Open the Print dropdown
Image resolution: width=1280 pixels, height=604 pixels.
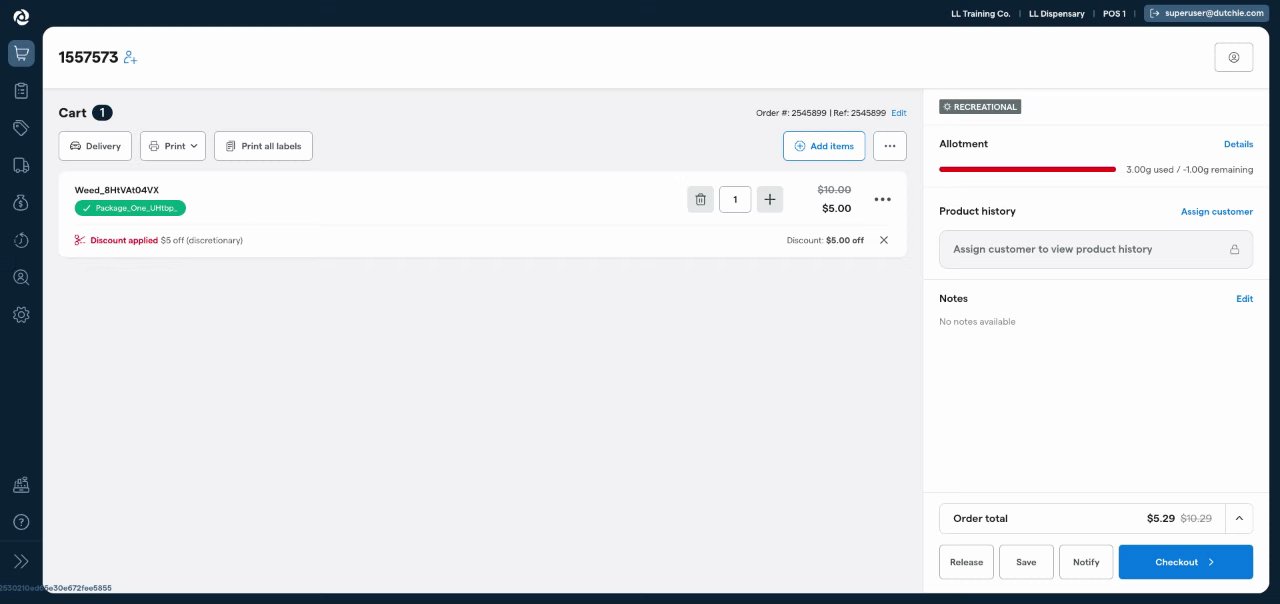173,146
